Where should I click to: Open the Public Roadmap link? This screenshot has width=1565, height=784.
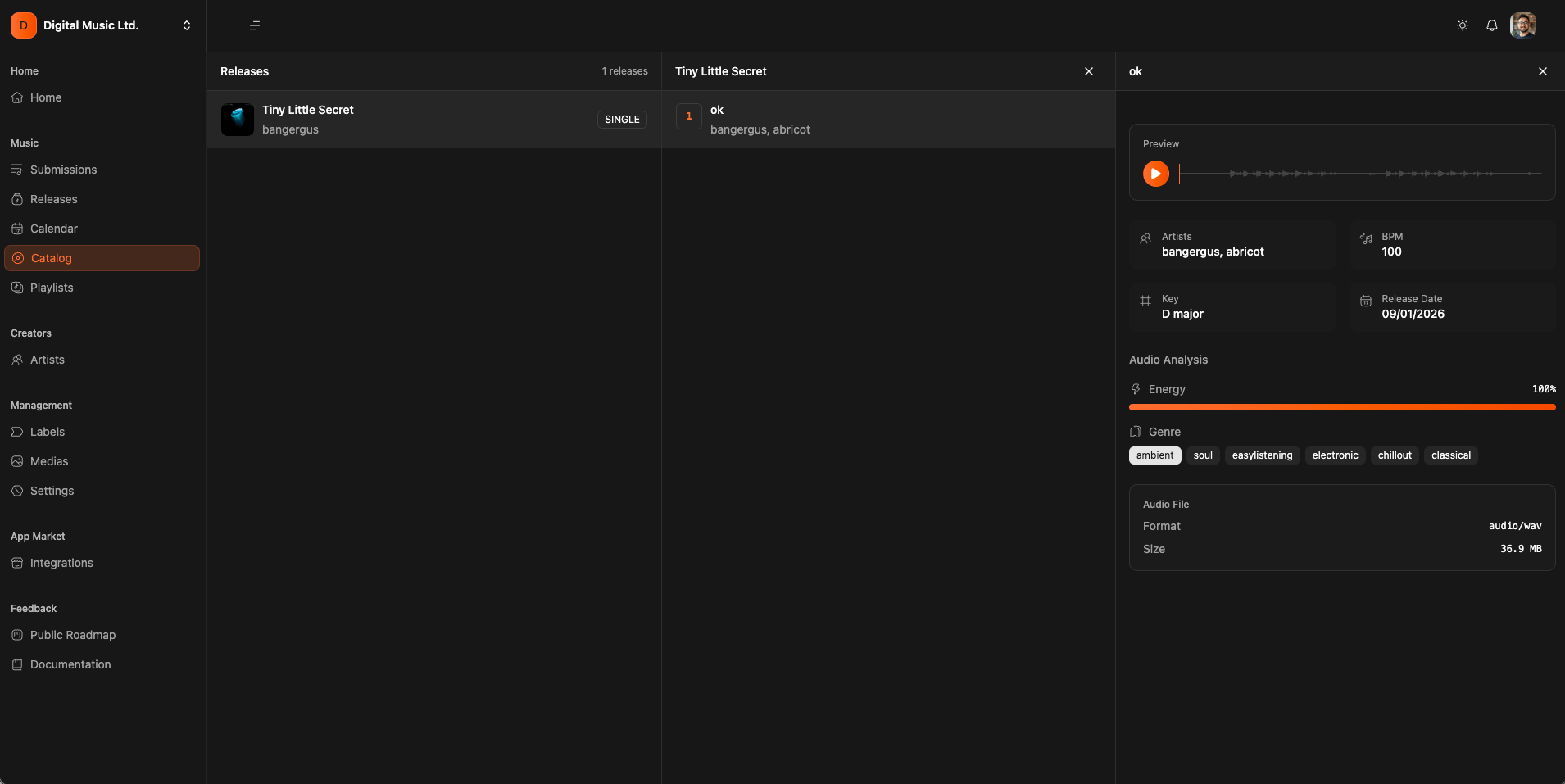(x=102, y=635)
